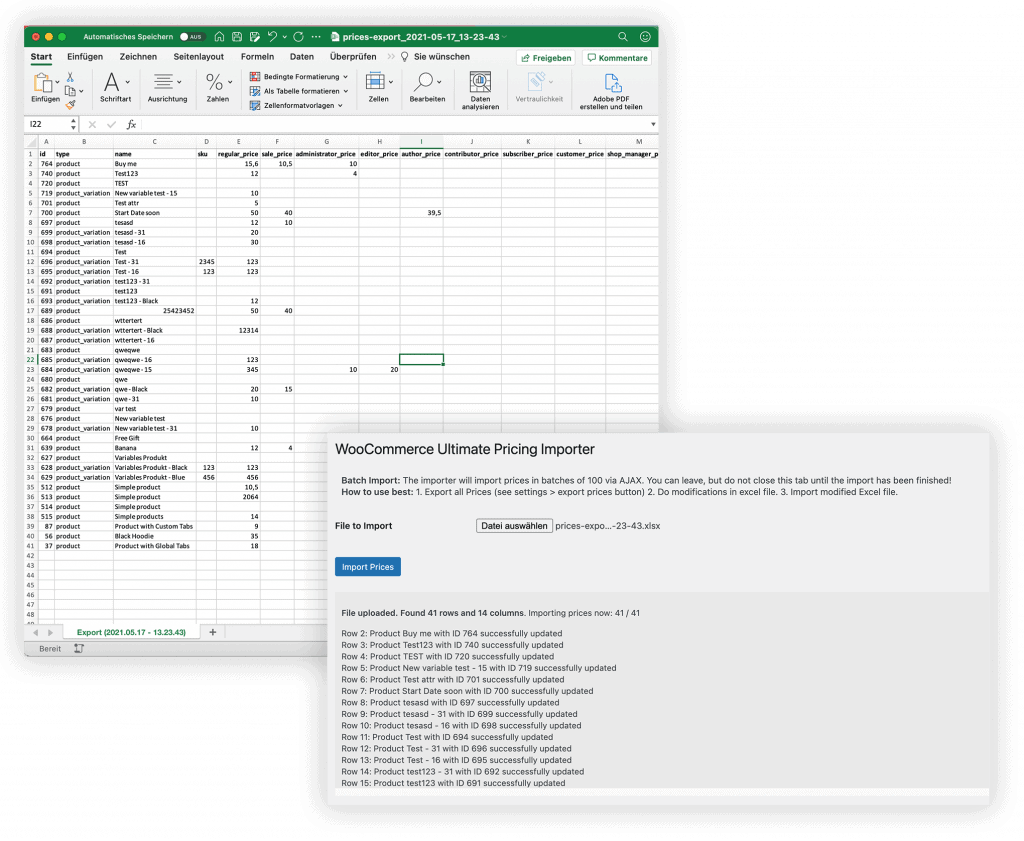The image size is (1024, 841).
Task: Click 'Row 2: Product Buy me' log line
Action: (x=452, y=633)
